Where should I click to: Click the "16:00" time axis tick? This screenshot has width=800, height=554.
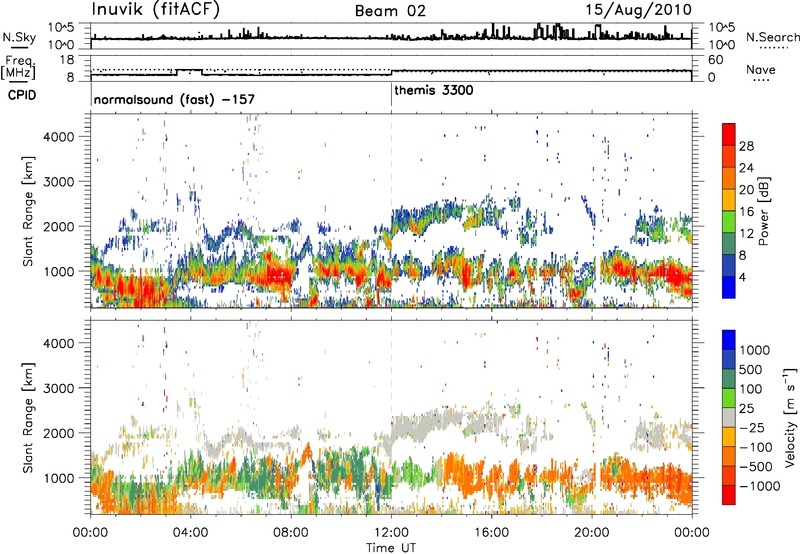(491, 533)
